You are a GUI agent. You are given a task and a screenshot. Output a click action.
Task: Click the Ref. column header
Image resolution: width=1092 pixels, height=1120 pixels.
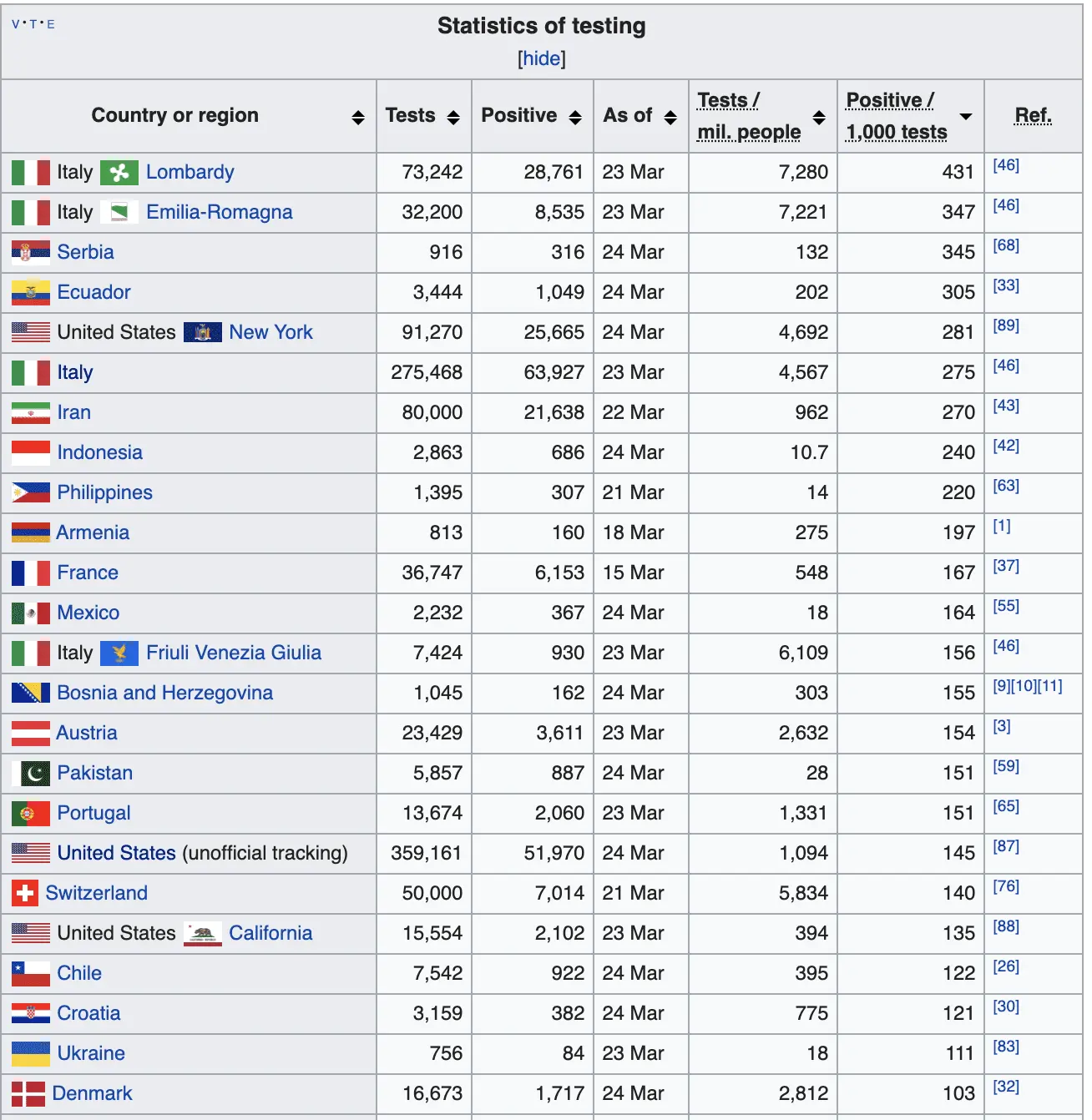tap(1033, 116)
